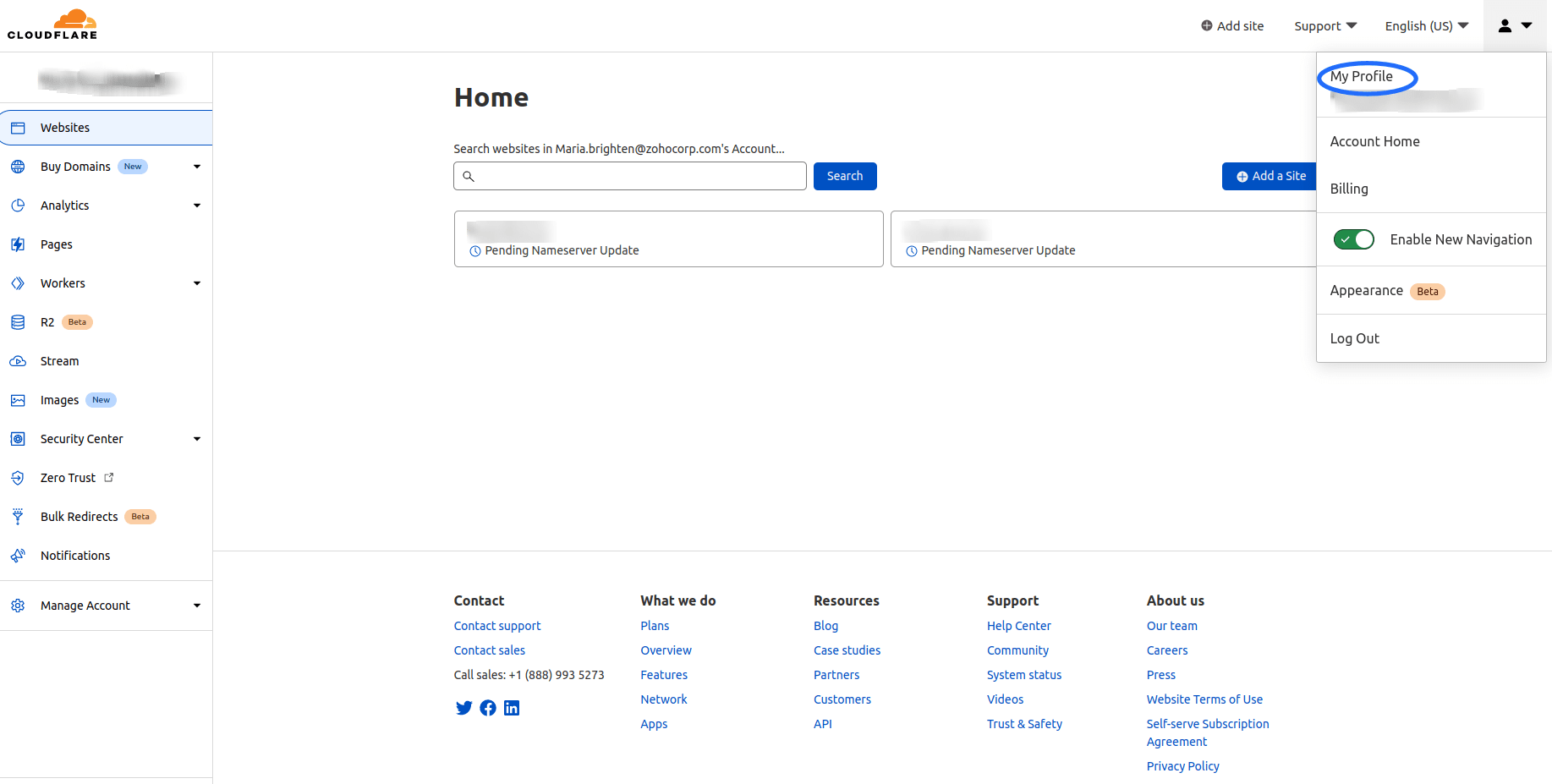The width and height of the screenshot is (1552, 784).
Task: Select Billing from user menu
Action: pyautogui.click(x=1349, y=189)
